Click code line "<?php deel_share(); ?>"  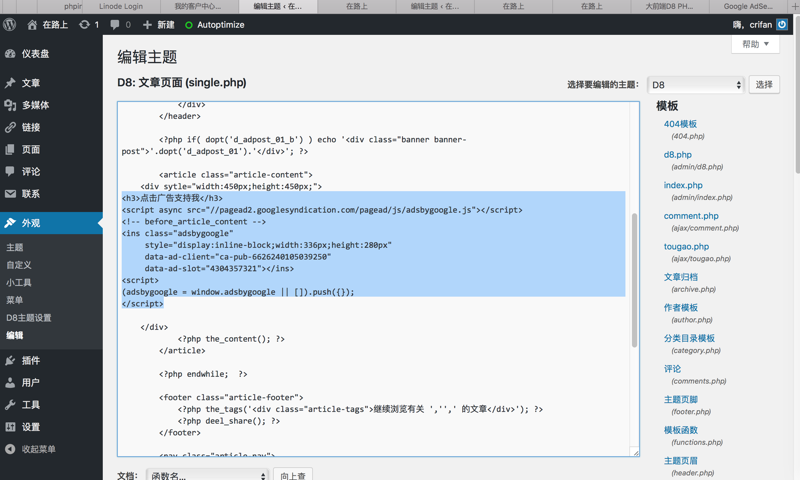coord(229,421)
